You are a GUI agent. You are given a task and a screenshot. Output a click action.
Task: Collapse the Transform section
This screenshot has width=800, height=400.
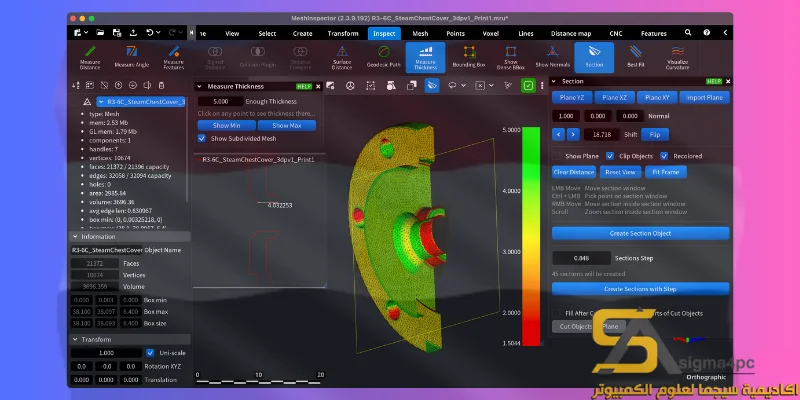76,339
